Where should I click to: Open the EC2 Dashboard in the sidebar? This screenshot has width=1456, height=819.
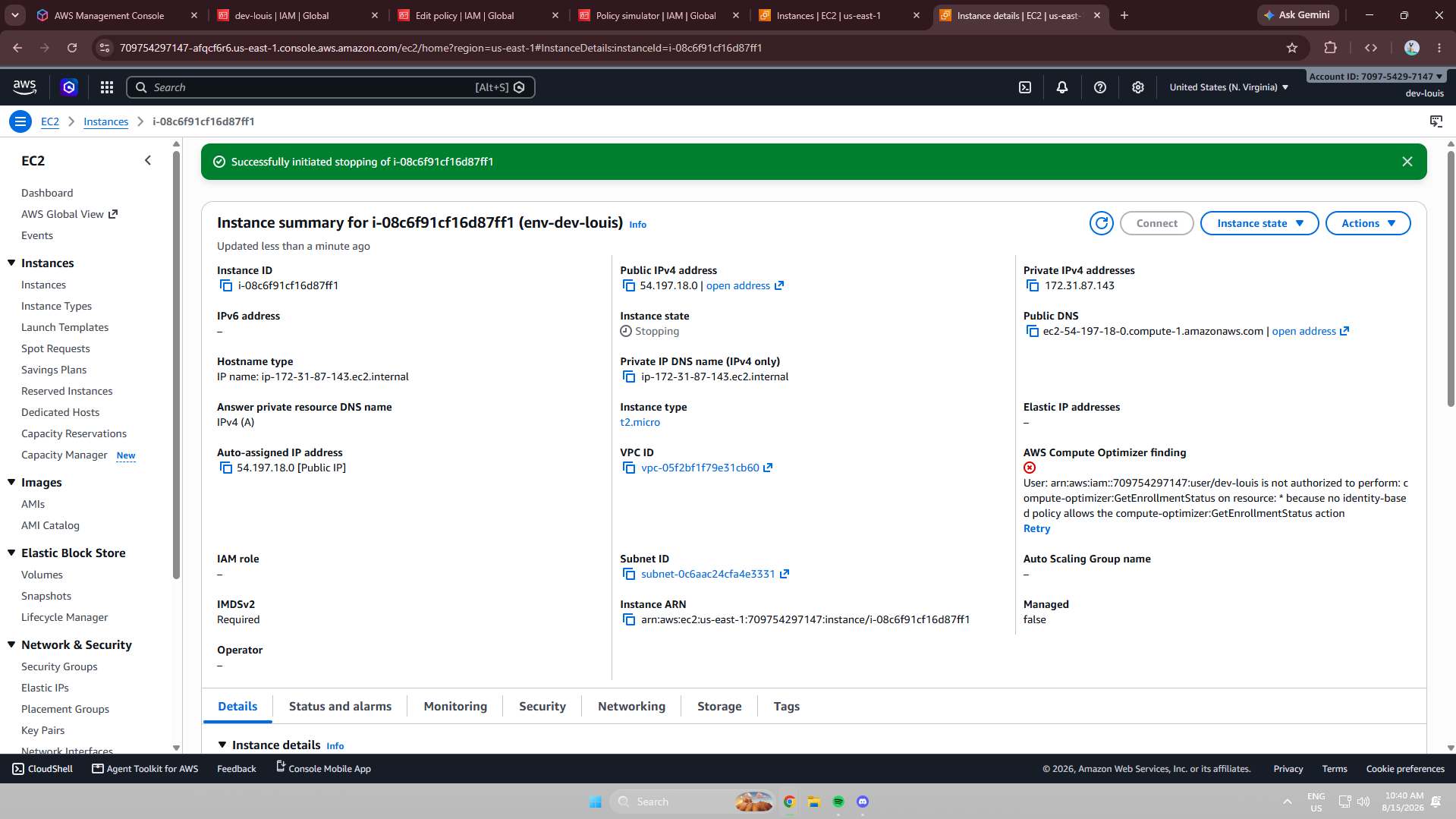coord(47,194)
